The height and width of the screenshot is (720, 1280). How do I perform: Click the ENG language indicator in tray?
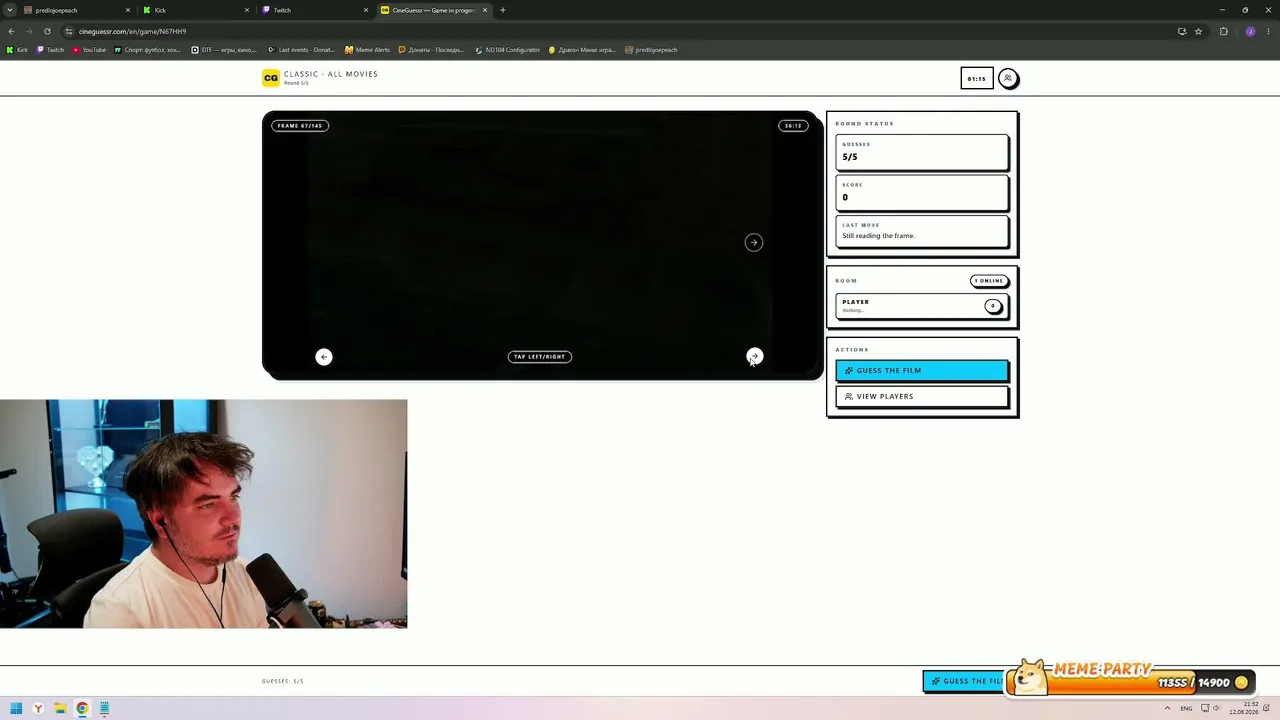tap(1187, 709)
